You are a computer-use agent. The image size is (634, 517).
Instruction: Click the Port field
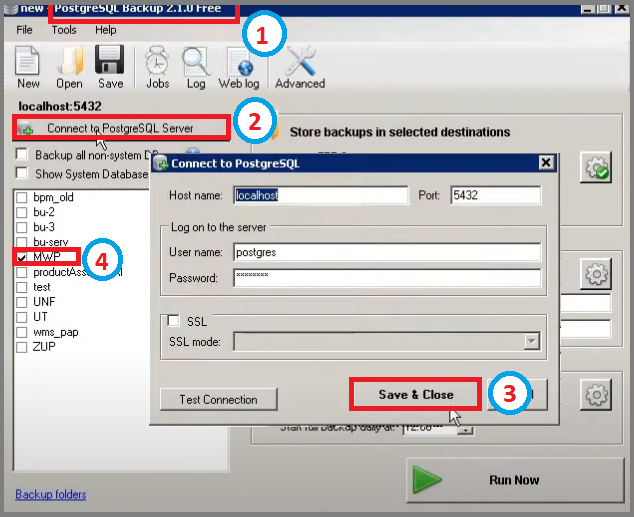tap(496, 195)
